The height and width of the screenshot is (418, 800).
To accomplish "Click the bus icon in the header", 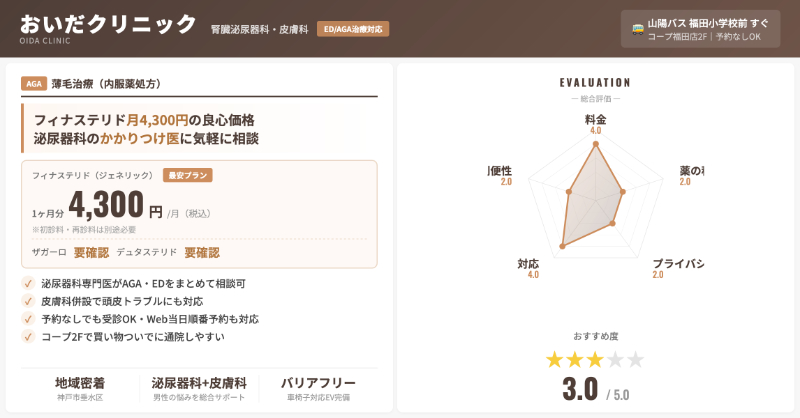I will coord(638,30).
